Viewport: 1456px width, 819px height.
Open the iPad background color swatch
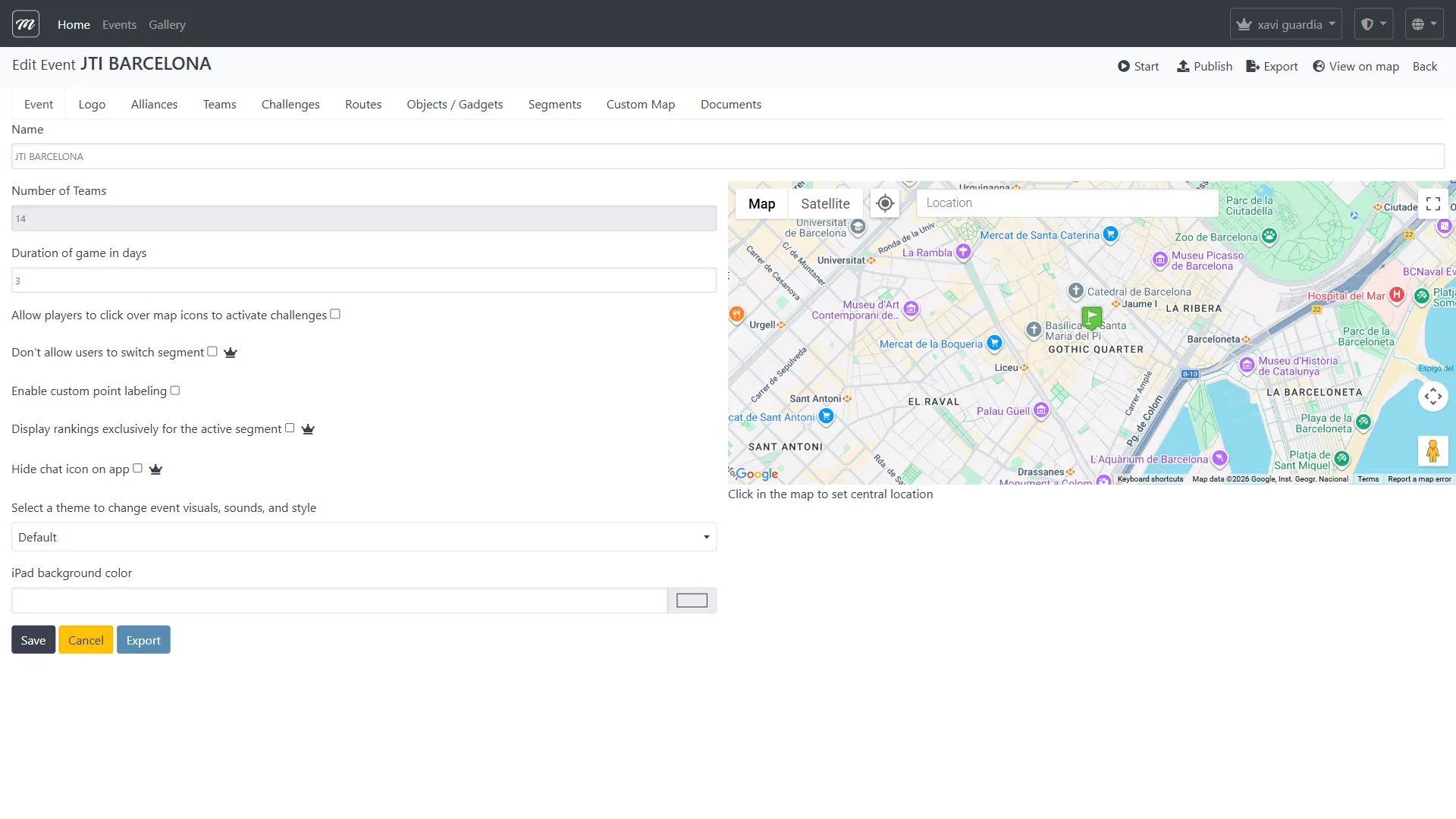coord(692,601)
